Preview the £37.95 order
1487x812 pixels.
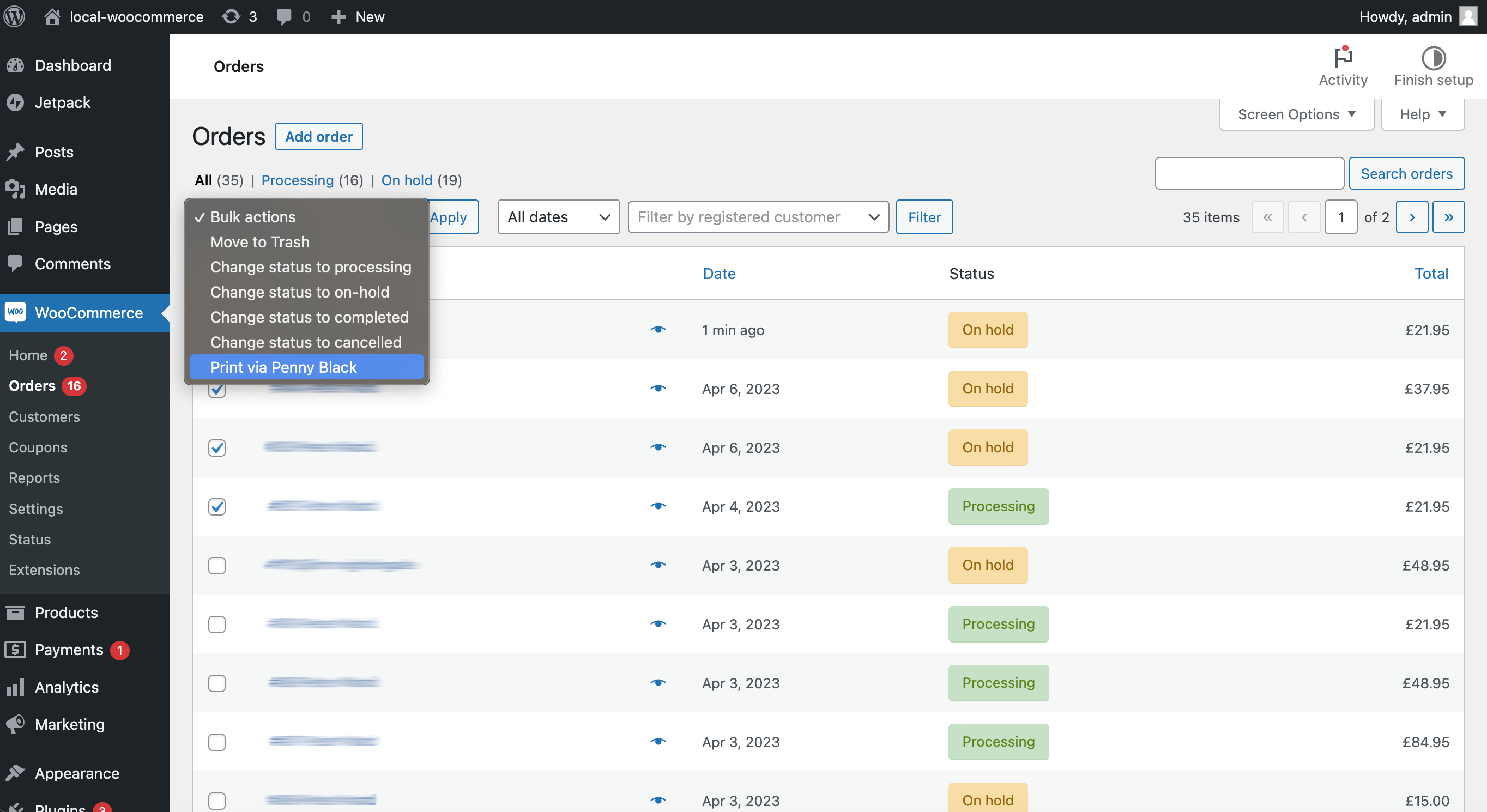tap(658, 389)
